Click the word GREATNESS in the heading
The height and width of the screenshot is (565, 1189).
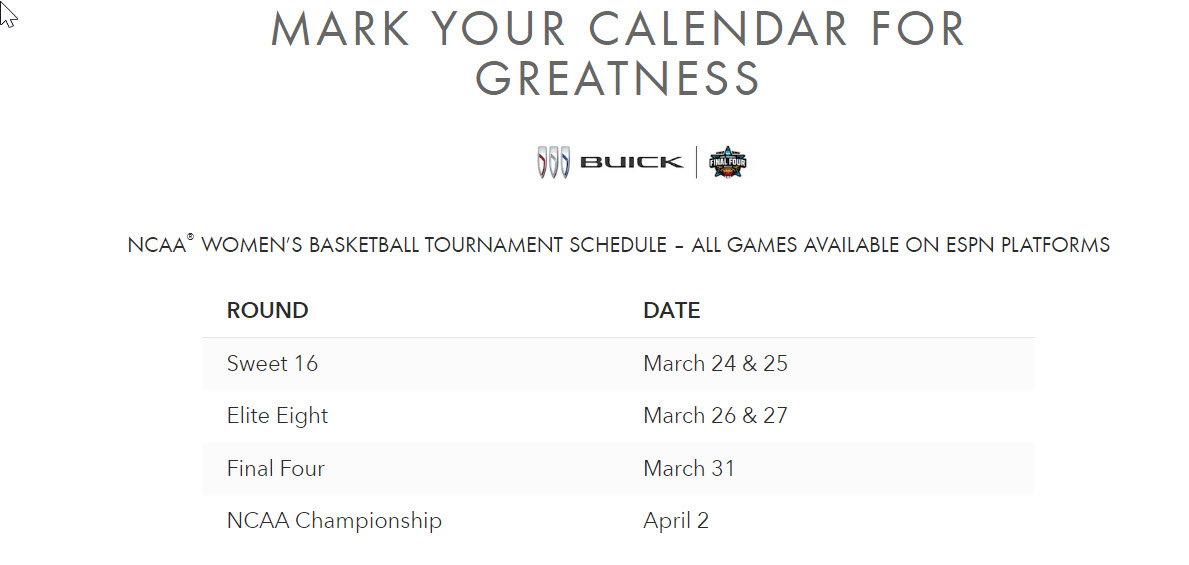[618, 78]
